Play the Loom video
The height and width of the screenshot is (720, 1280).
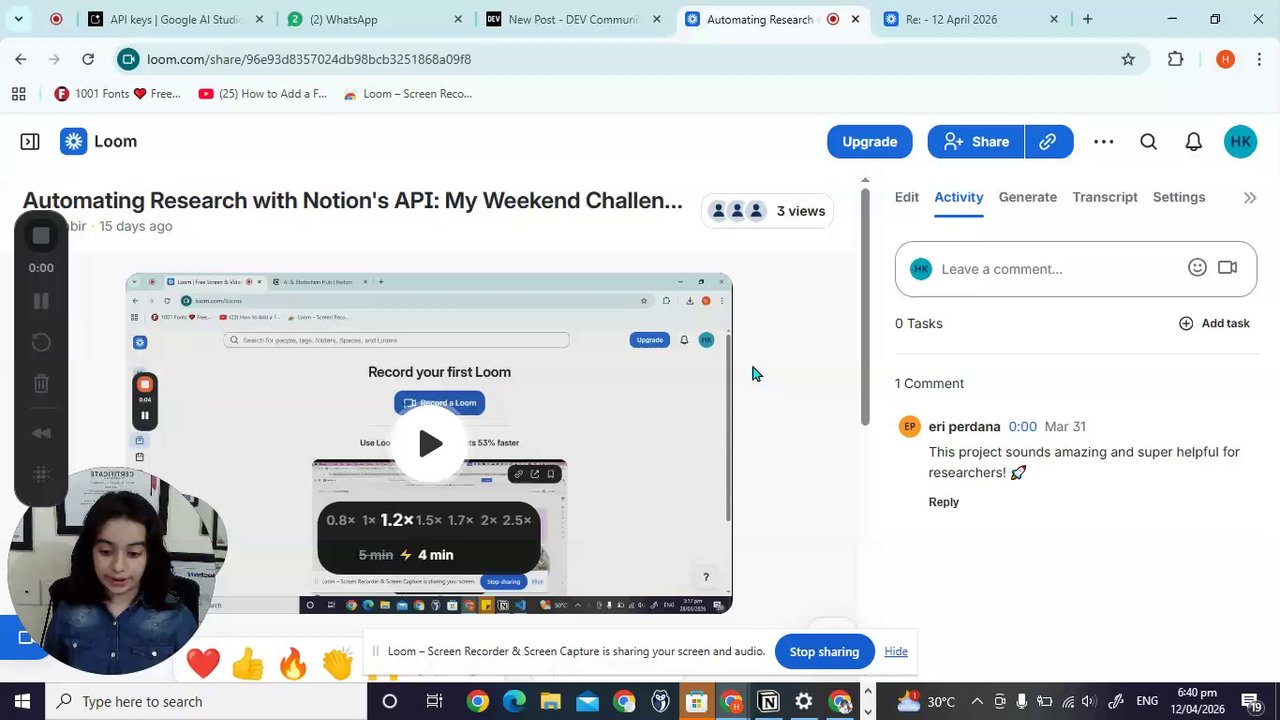(x=430, y=443)
